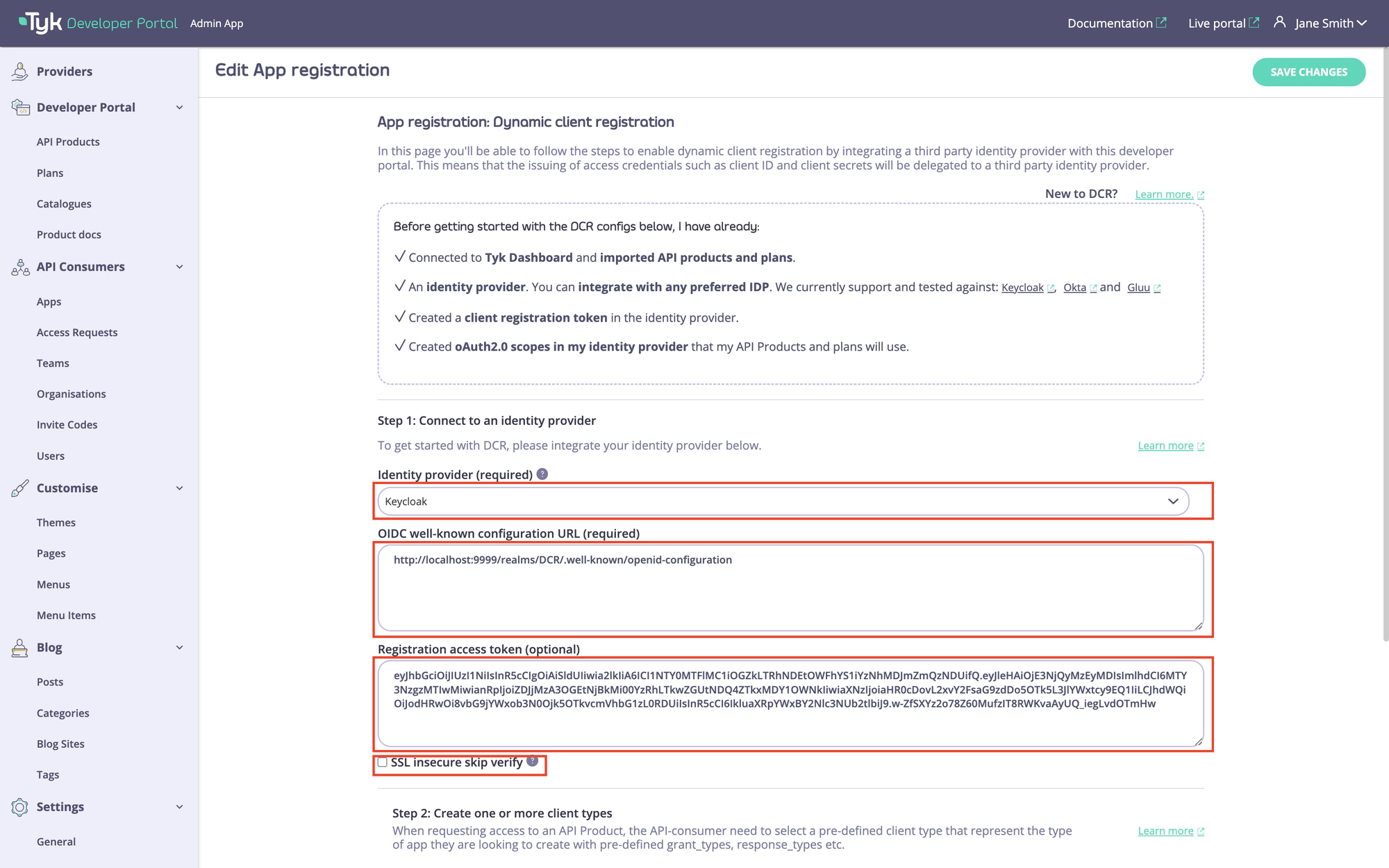This screenshot has height=868, width=1389.
Task: Click the Registration access token text area
Action: point(791,703)
